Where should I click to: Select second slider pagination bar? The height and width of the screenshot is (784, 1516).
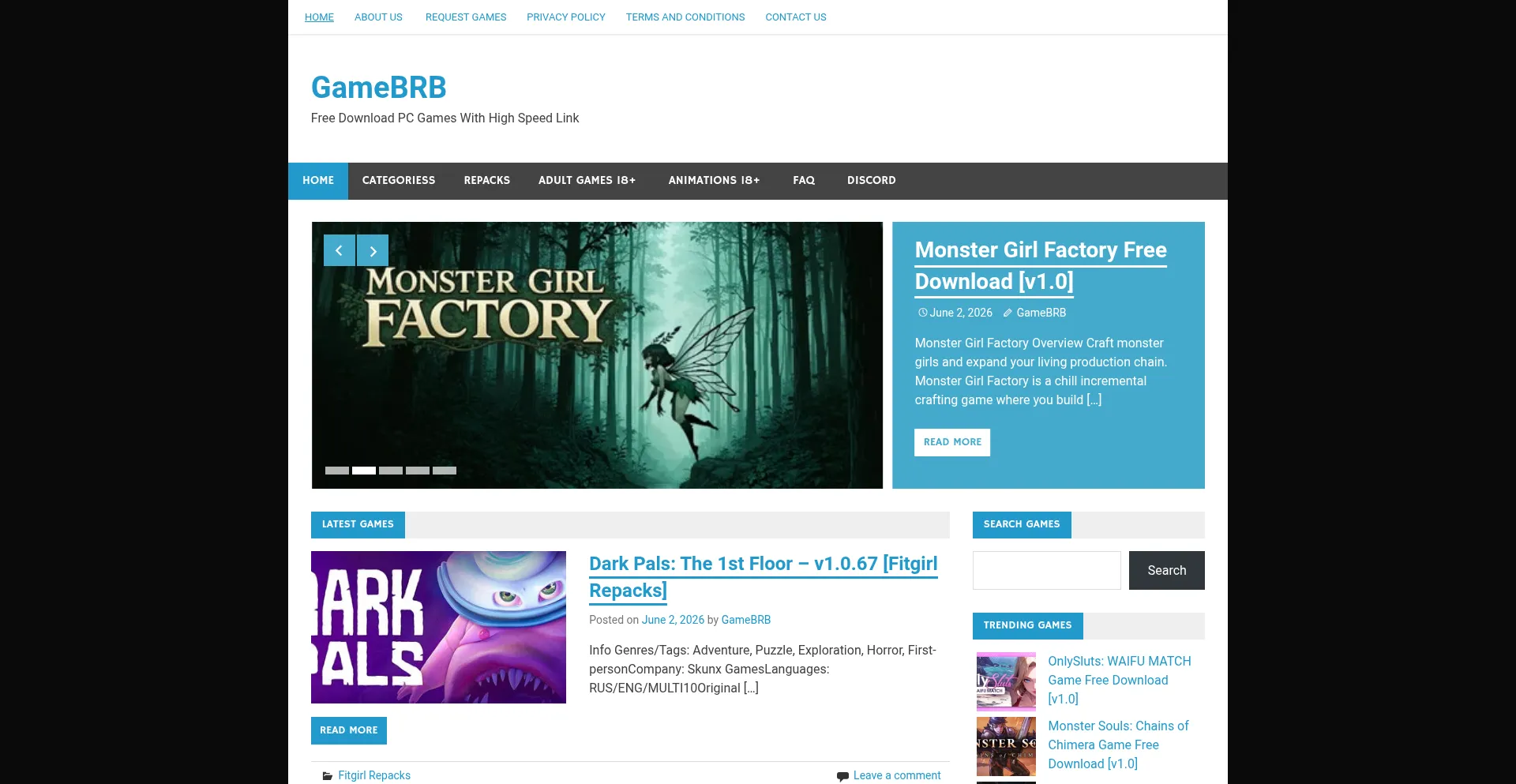pyautogui.click(x=364, y=471)
